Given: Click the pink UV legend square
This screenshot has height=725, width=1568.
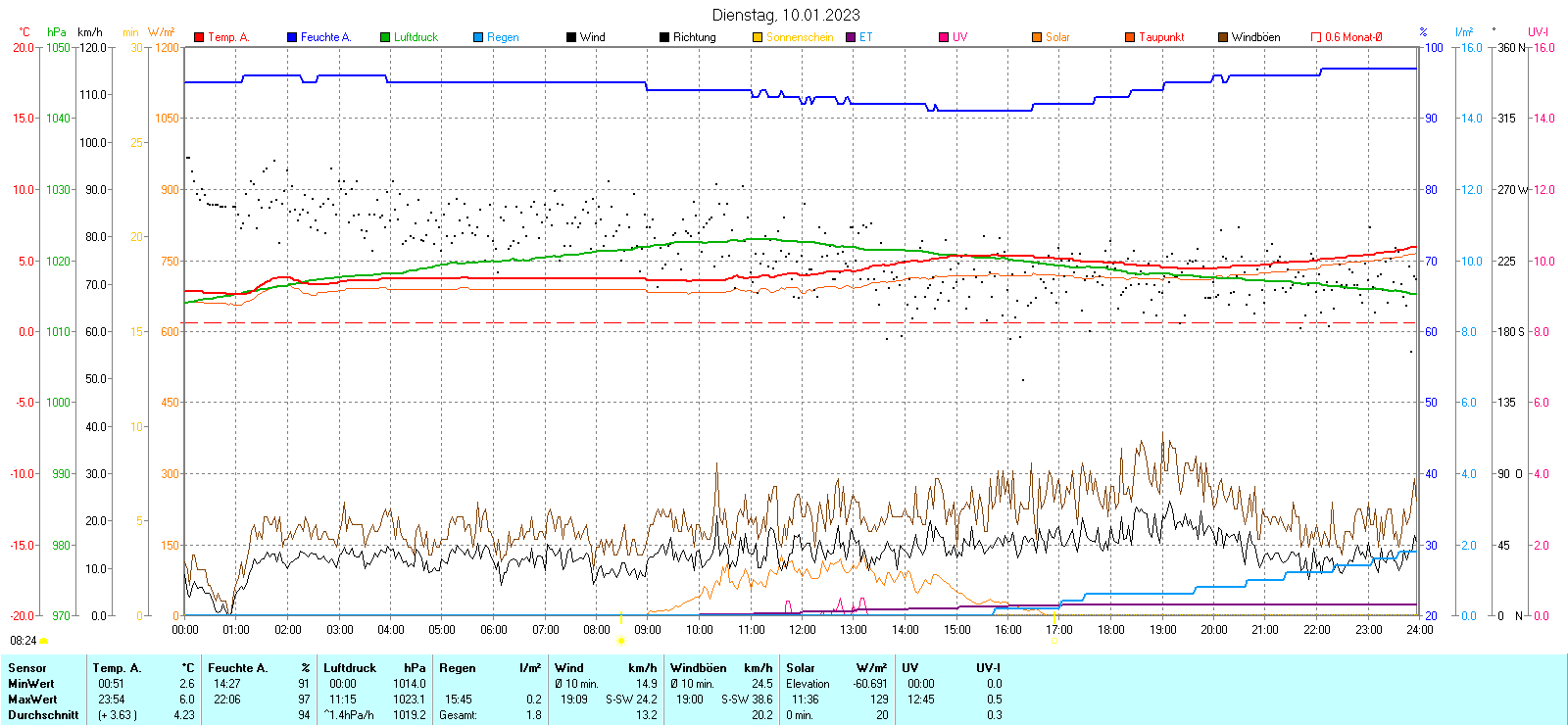Looking at the screenshot, I should point(944,37).
